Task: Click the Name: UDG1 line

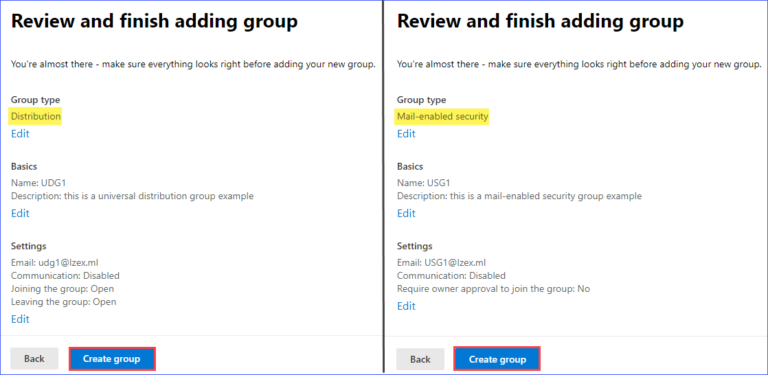Action: point(38,183)
